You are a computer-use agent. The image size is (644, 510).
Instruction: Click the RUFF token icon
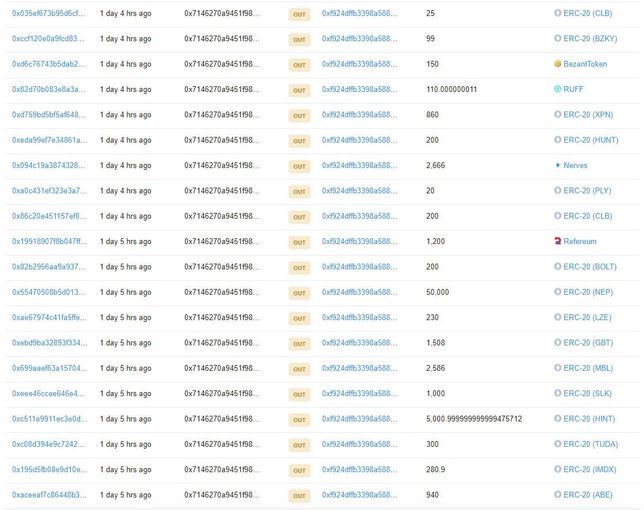click(557, 89)
